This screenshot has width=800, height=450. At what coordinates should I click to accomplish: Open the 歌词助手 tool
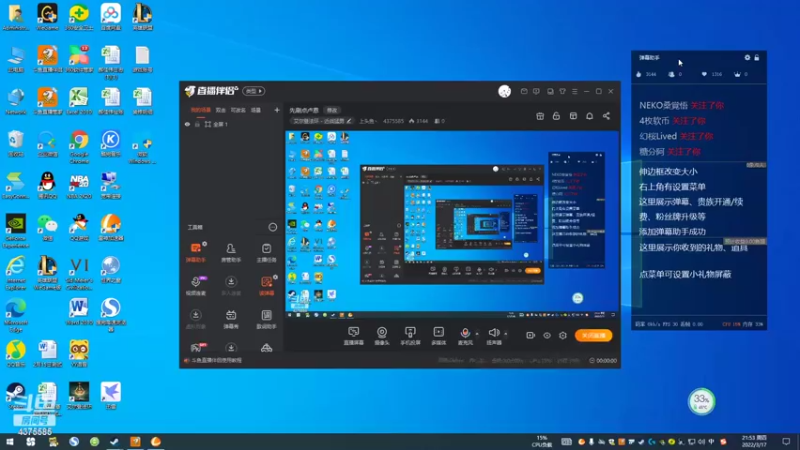(266, 319)
